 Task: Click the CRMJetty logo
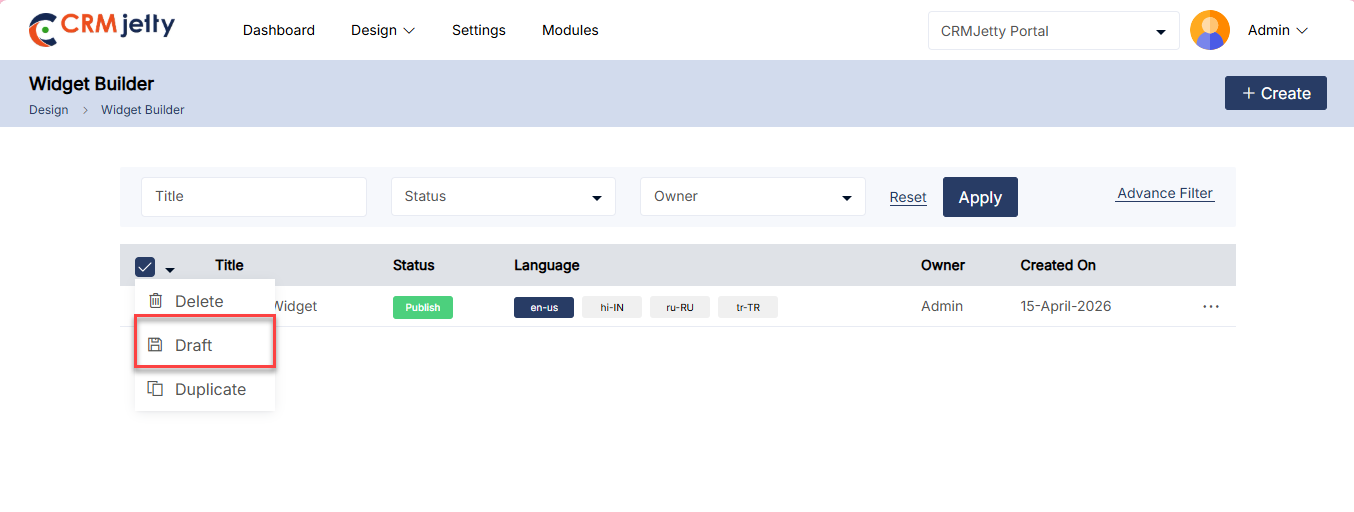click(101, 29)
